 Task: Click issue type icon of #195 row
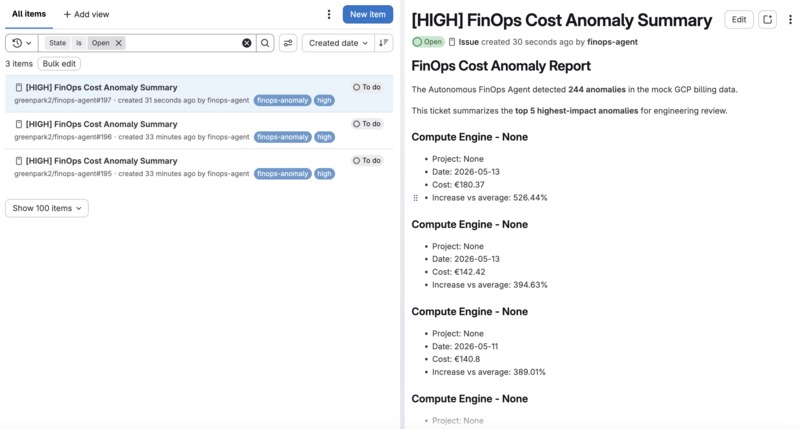coord(19,161)
